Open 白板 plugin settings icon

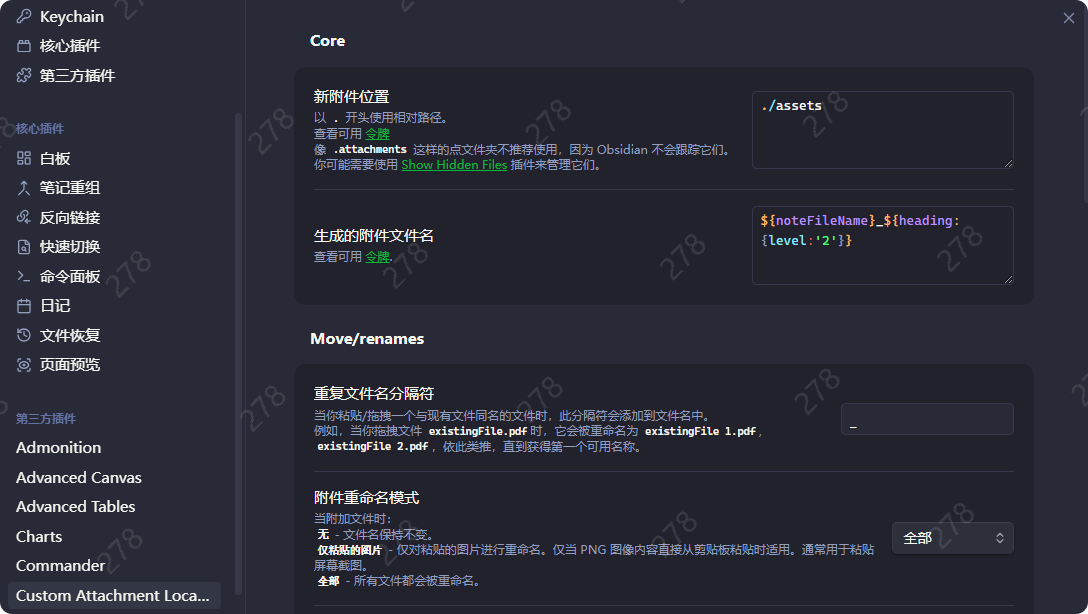click(24, 159)
